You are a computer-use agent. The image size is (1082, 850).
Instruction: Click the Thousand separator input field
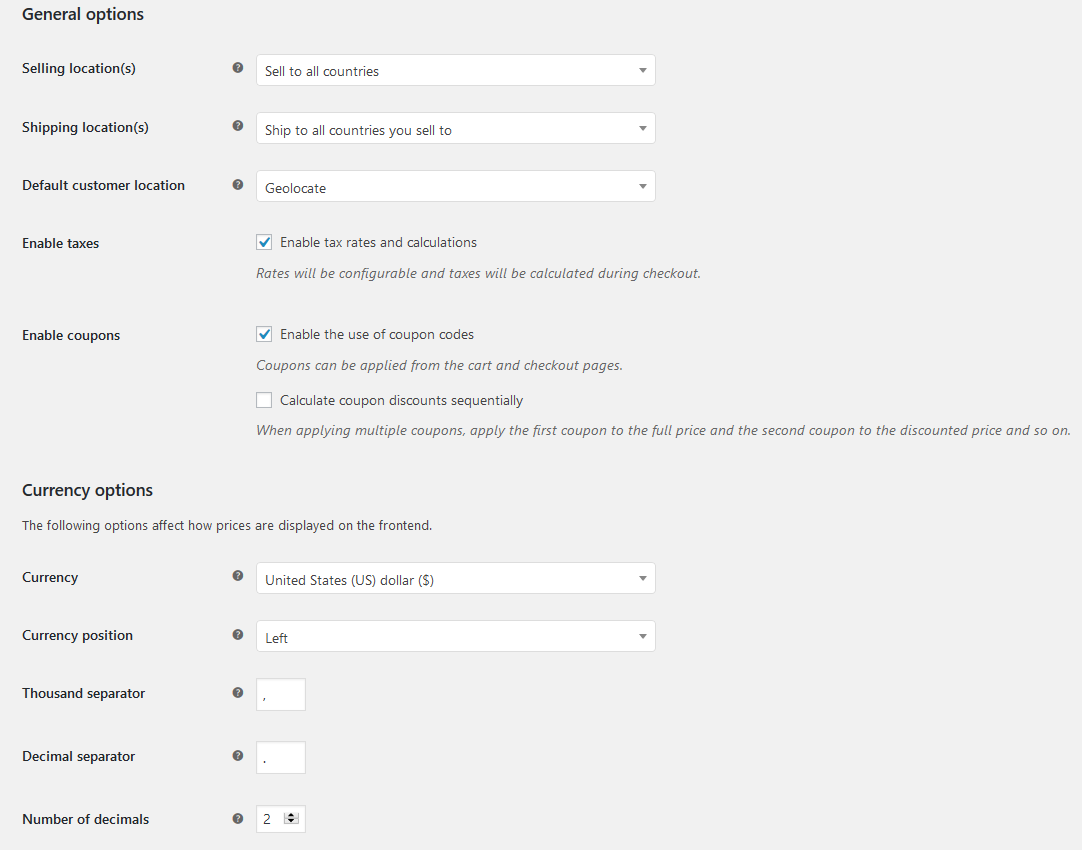(x=281, y=694)
